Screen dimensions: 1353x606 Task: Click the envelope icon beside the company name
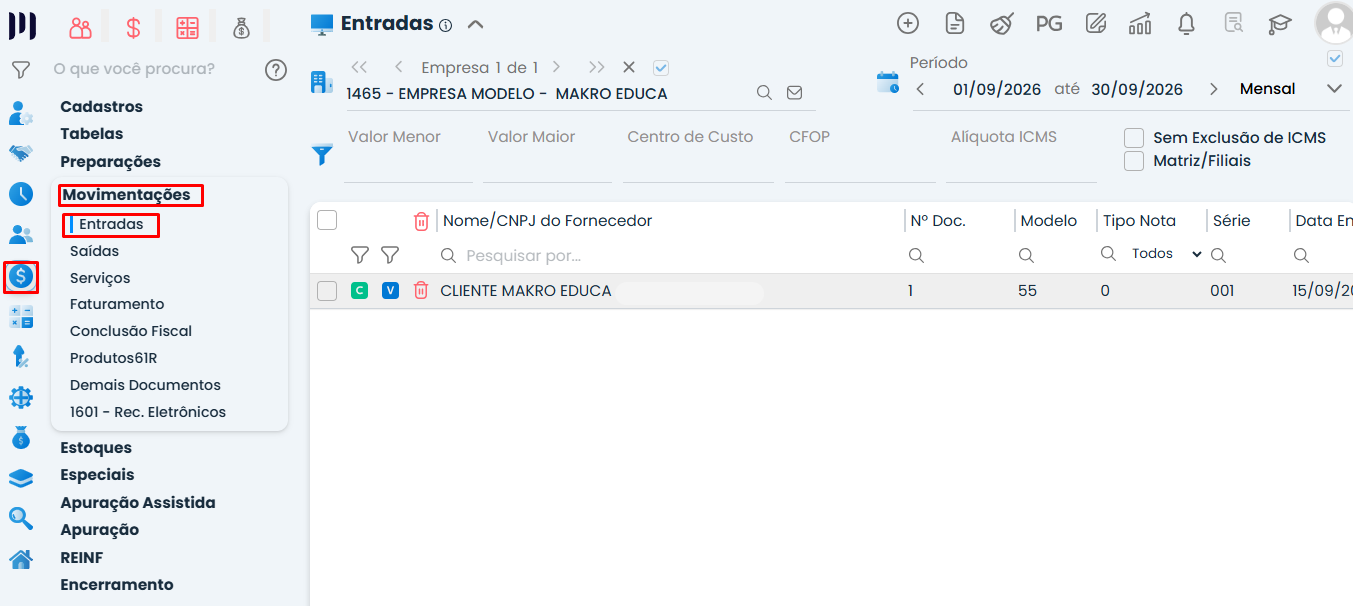(x=795, y=93)
